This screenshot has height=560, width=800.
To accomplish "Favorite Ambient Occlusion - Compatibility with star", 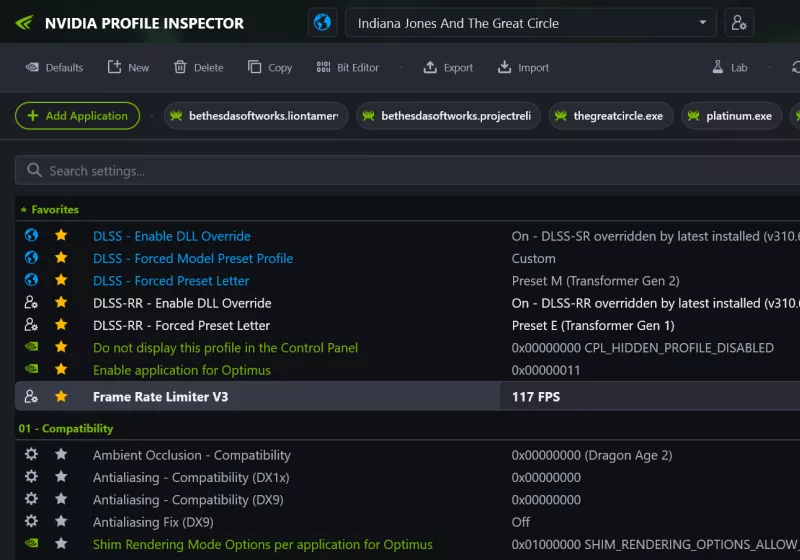I will (61, 454).
